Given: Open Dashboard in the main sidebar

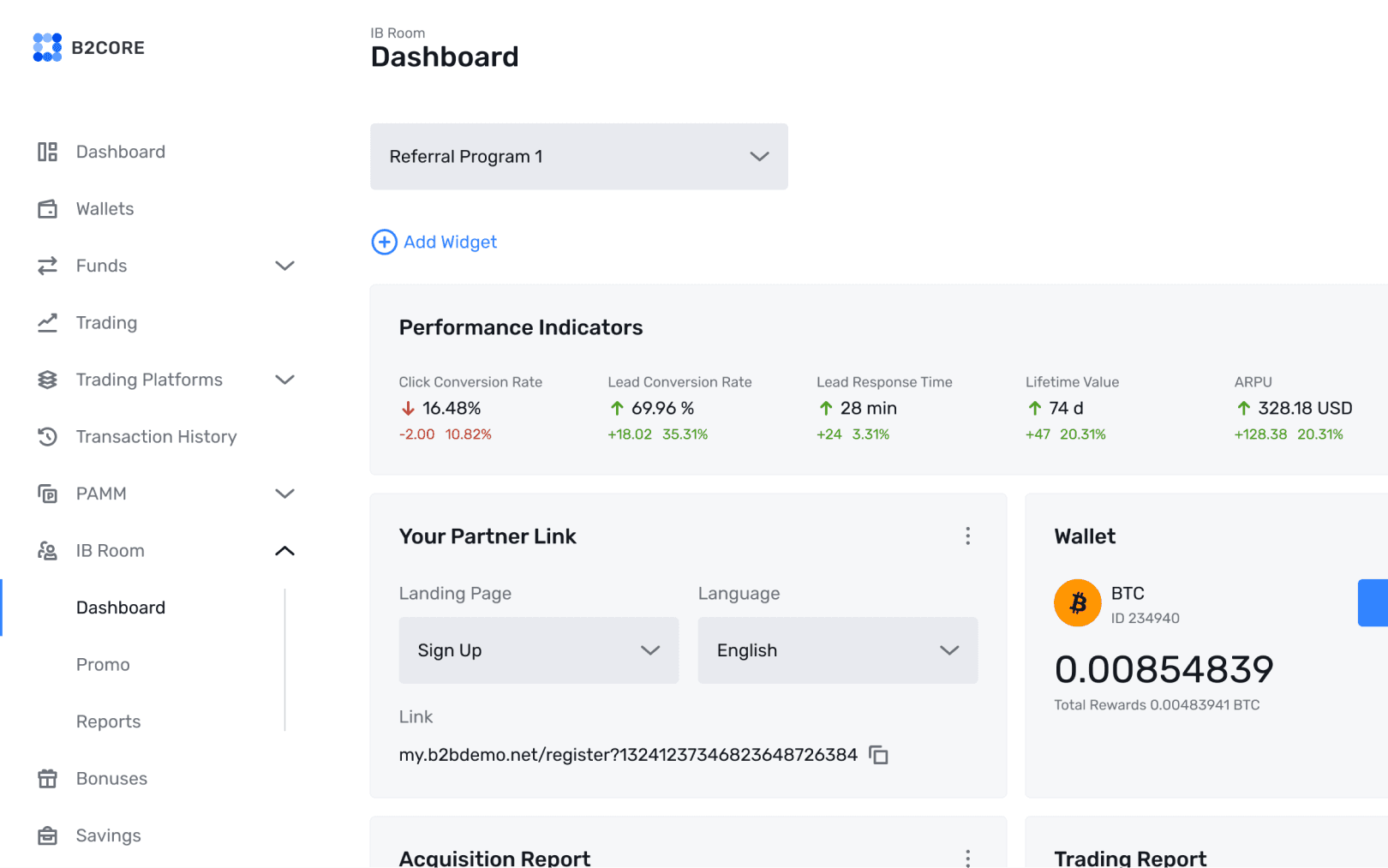Looking at the screenshot, I should 121,152.
